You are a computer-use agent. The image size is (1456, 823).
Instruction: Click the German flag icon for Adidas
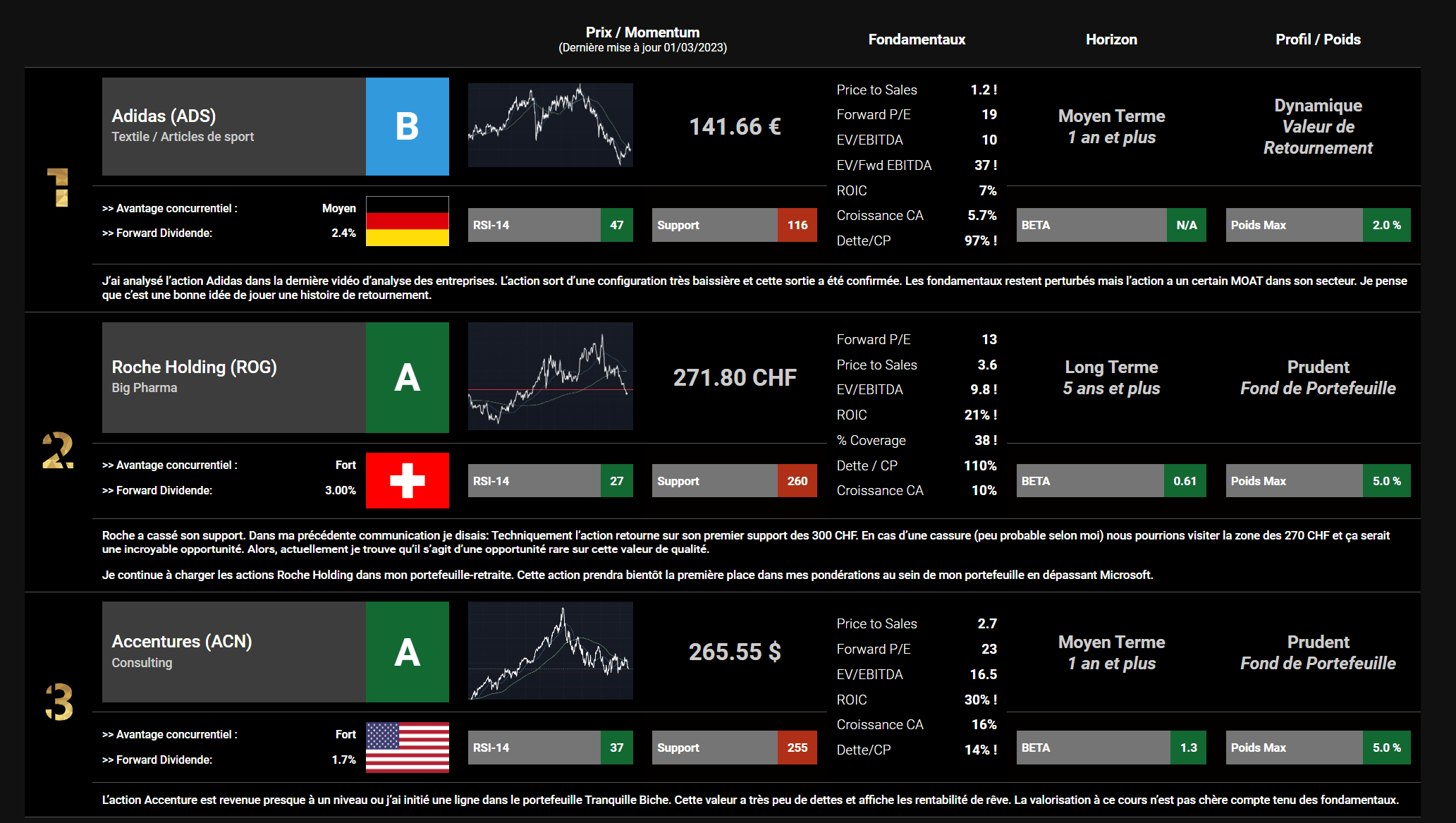coord(407,221)
